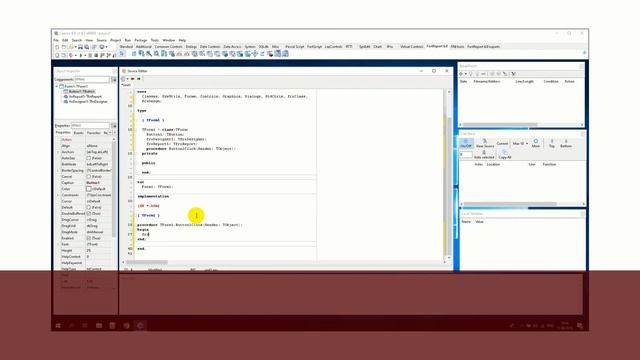The image size is (640, 360).
Task: Collapse the Form1: TForm1 tree node
Action: (x=57, y=87)
